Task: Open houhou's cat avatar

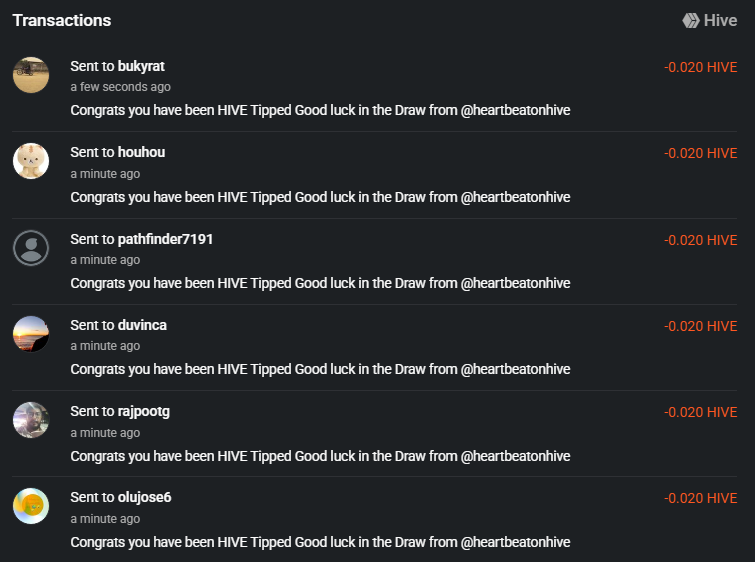Action: coord(31,161)
